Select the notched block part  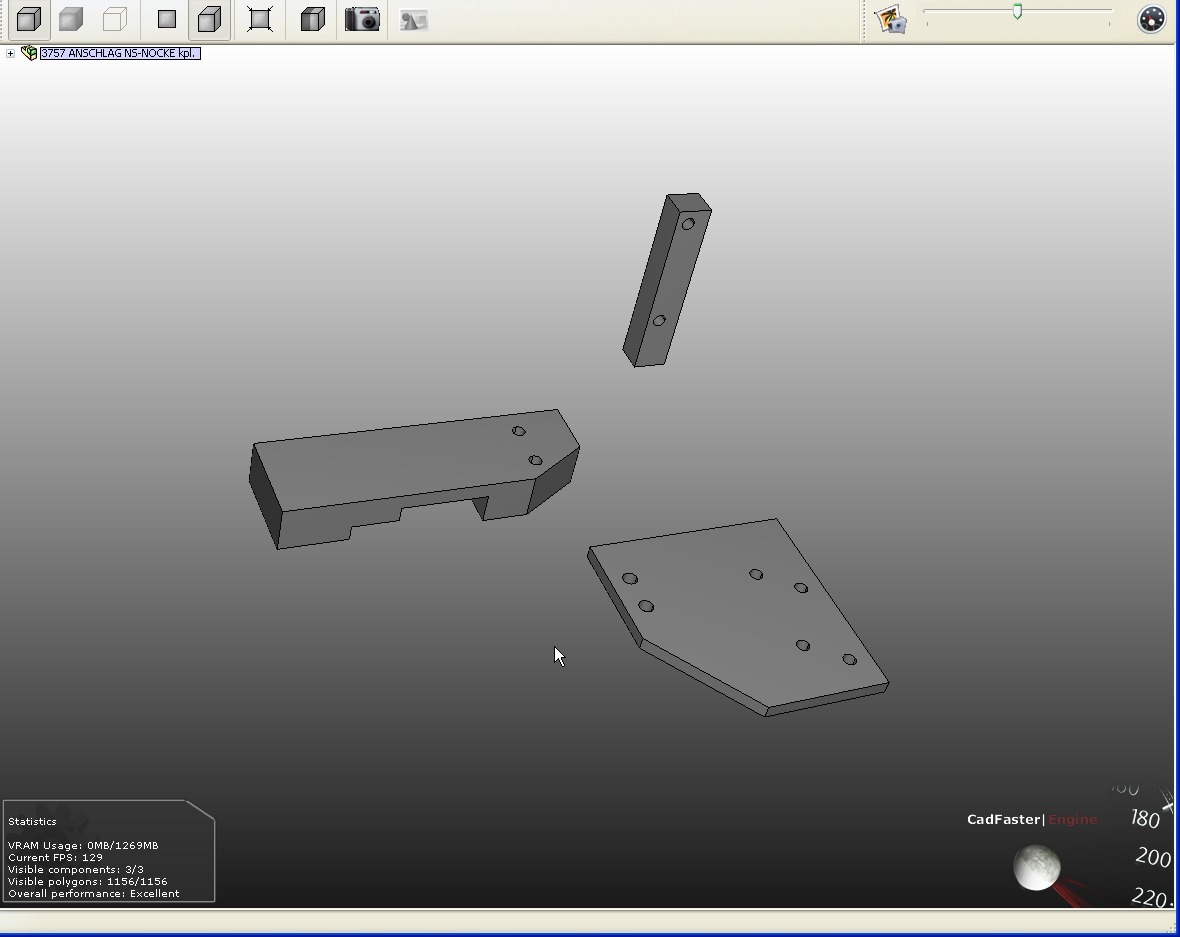(x=414, y=479)
